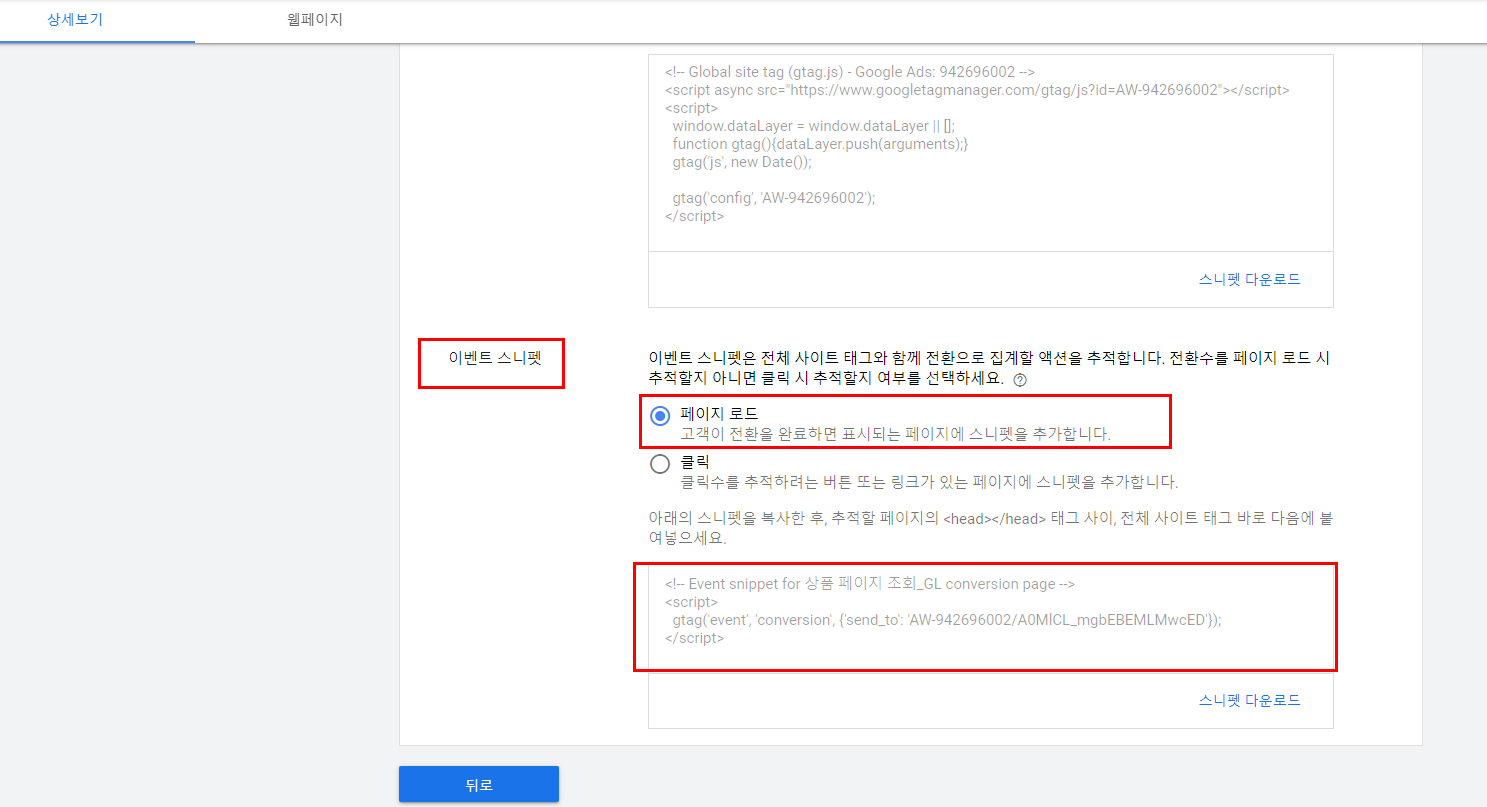
Task: Click the function gtag() code line
Action: coord(820,144)
